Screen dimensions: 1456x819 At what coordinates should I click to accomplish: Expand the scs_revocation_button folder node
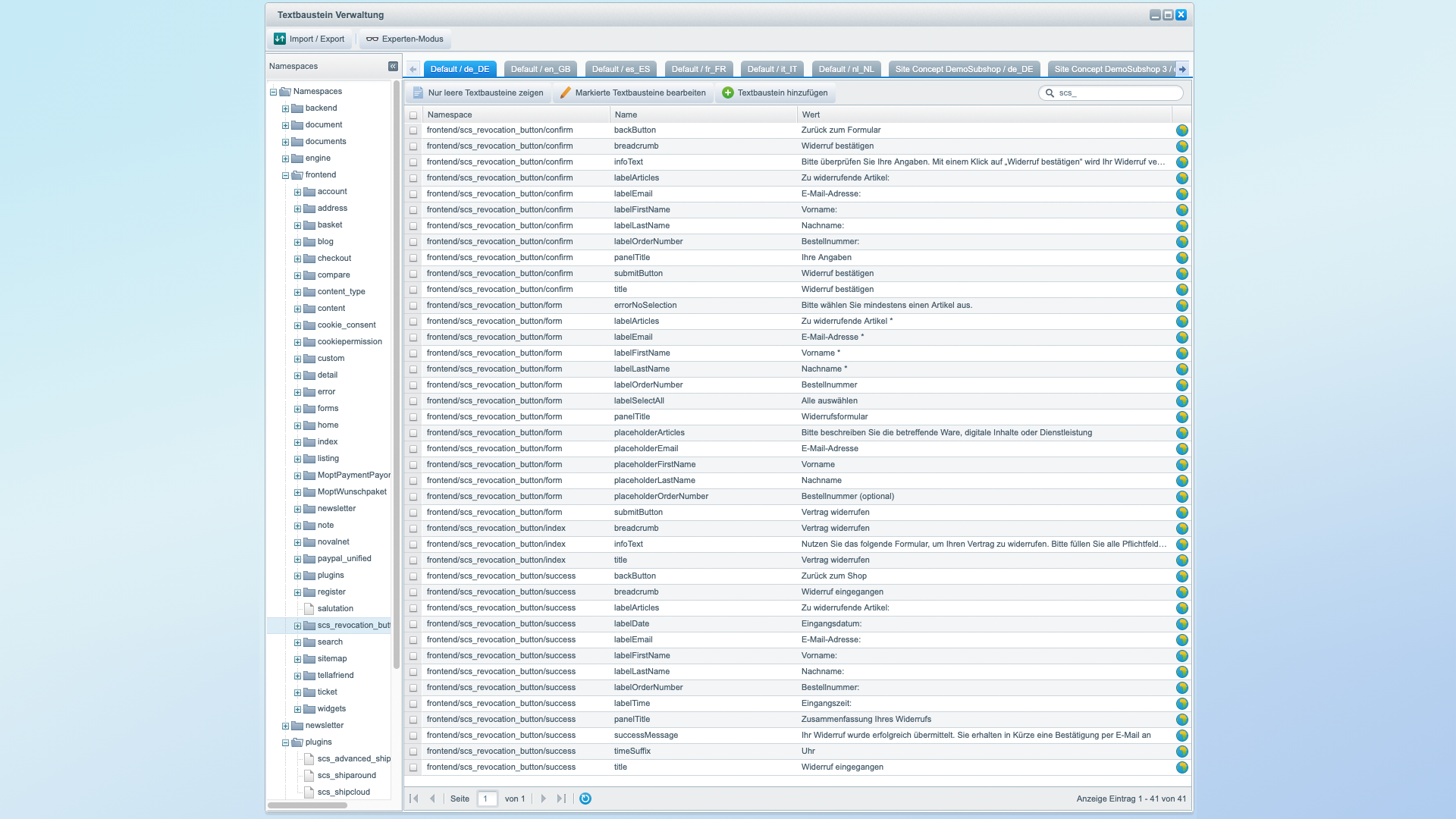click(297, 626)
